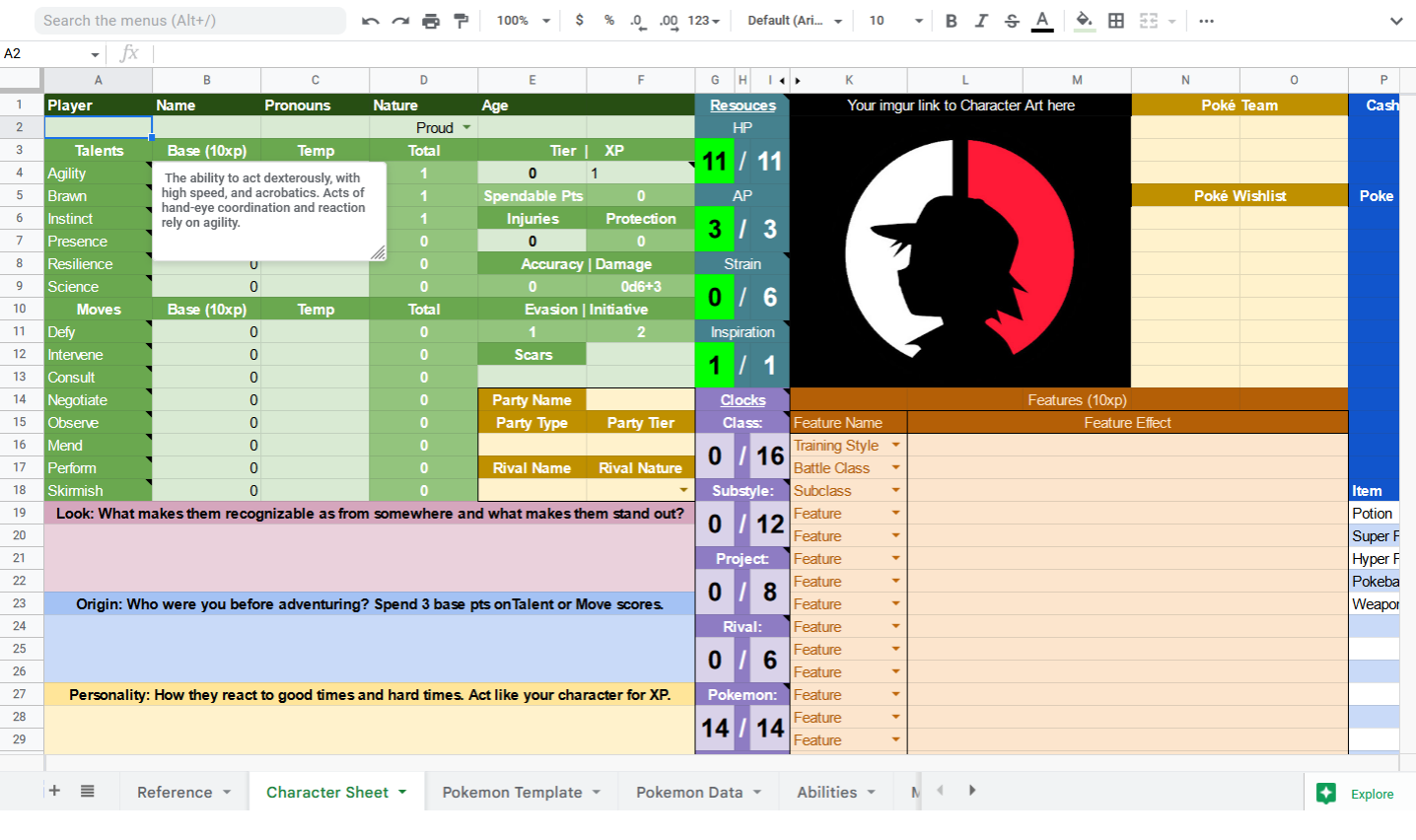Toggle italic formatting

tap(981, 21)
